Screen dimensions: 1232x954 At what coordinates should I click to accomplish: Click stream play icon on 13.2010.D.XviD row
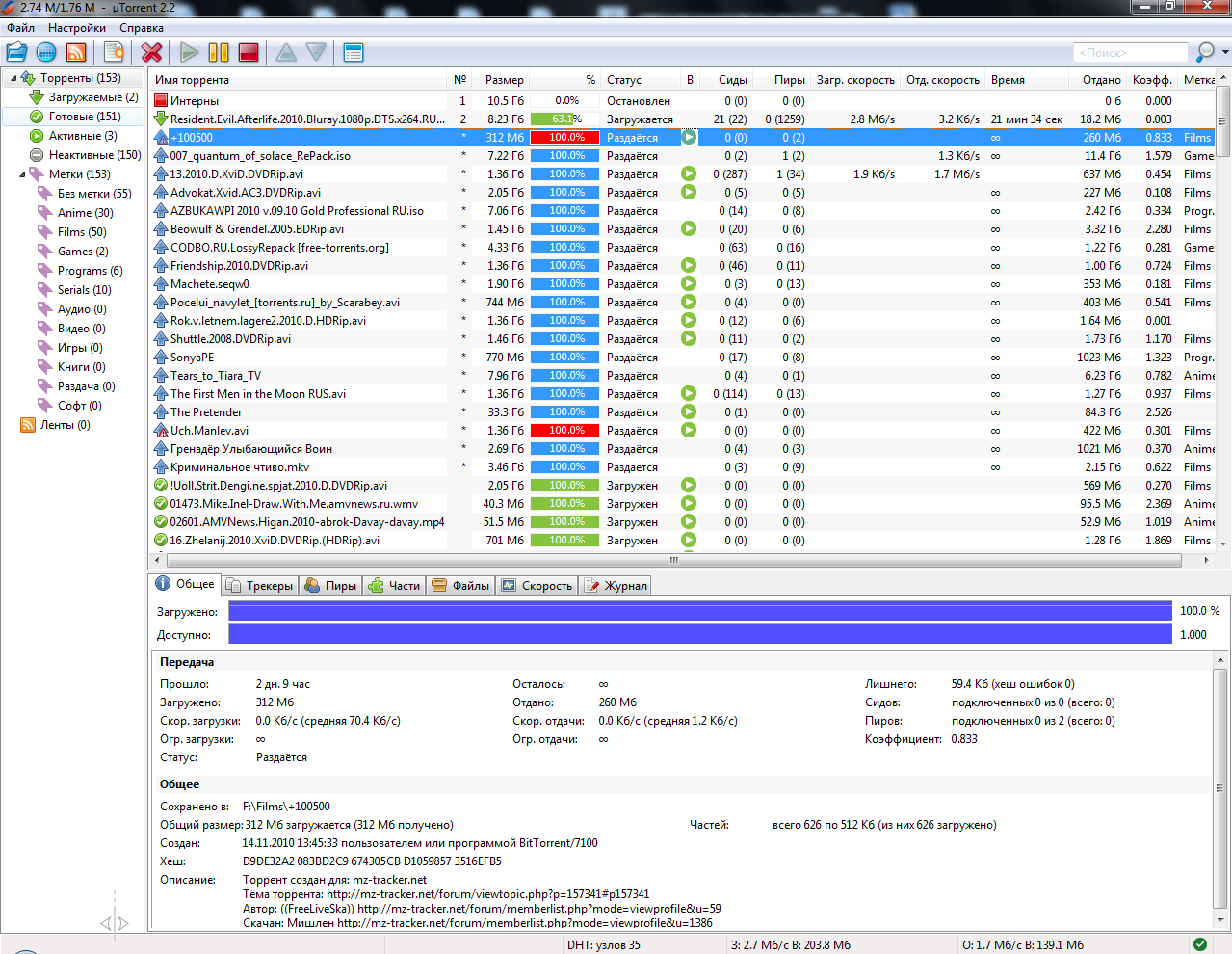tap(689, 174)
